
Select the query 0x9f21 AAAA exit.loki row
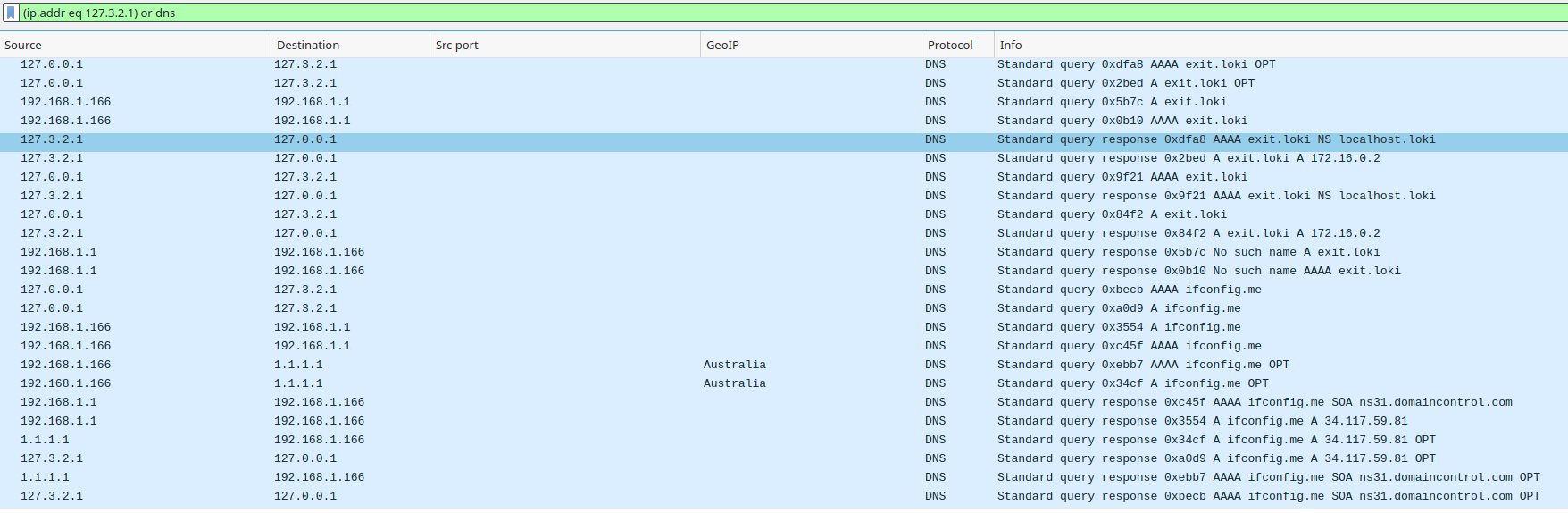(x=784, y=177)
